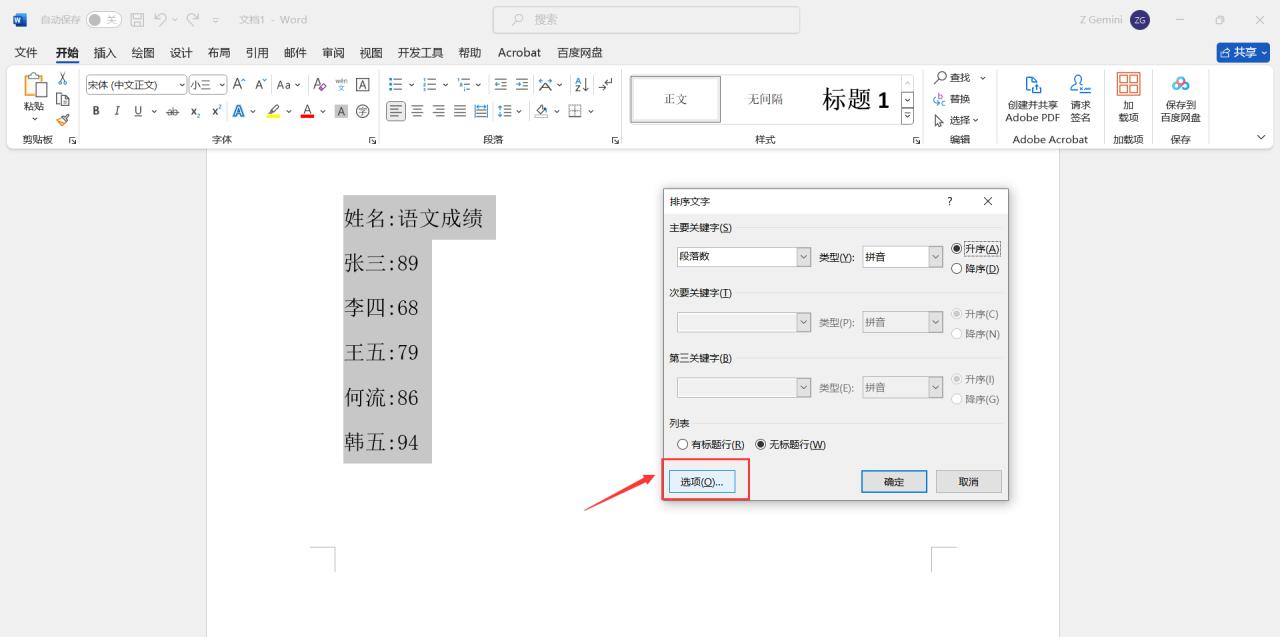Open the 选择 select dropdown

coord(956,120)
